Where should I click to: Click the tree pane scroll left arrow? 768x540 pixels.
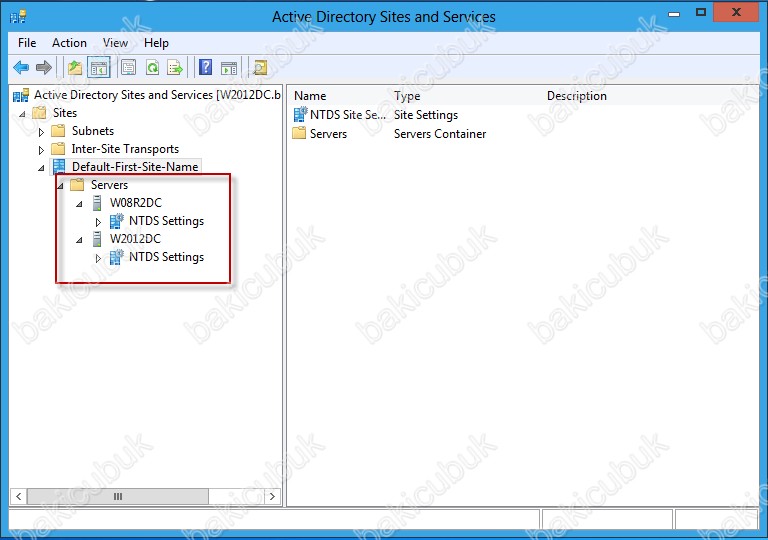click(19, 496)
